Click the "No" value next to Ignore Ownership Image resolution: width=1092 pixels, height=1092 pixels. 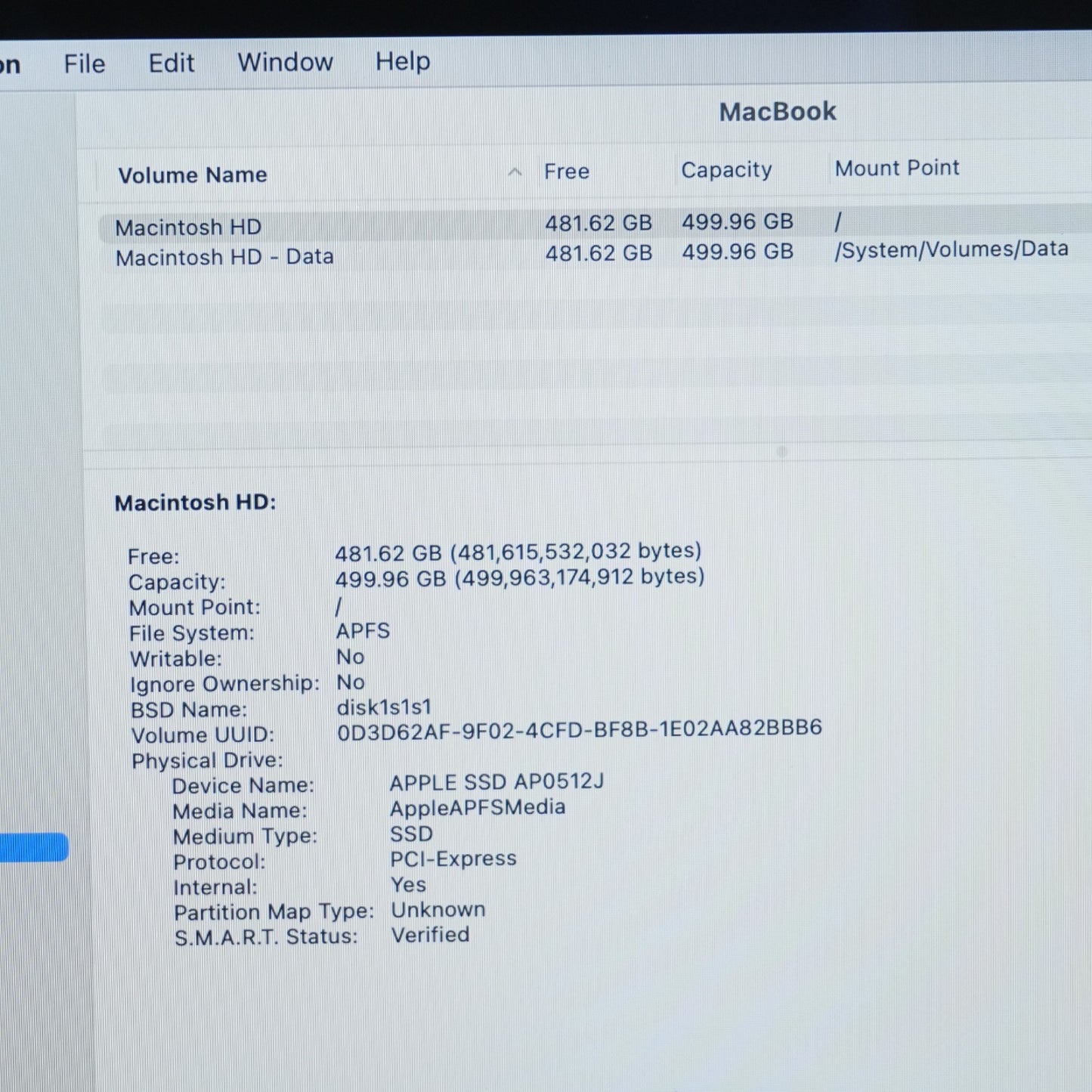coord(351,682)
